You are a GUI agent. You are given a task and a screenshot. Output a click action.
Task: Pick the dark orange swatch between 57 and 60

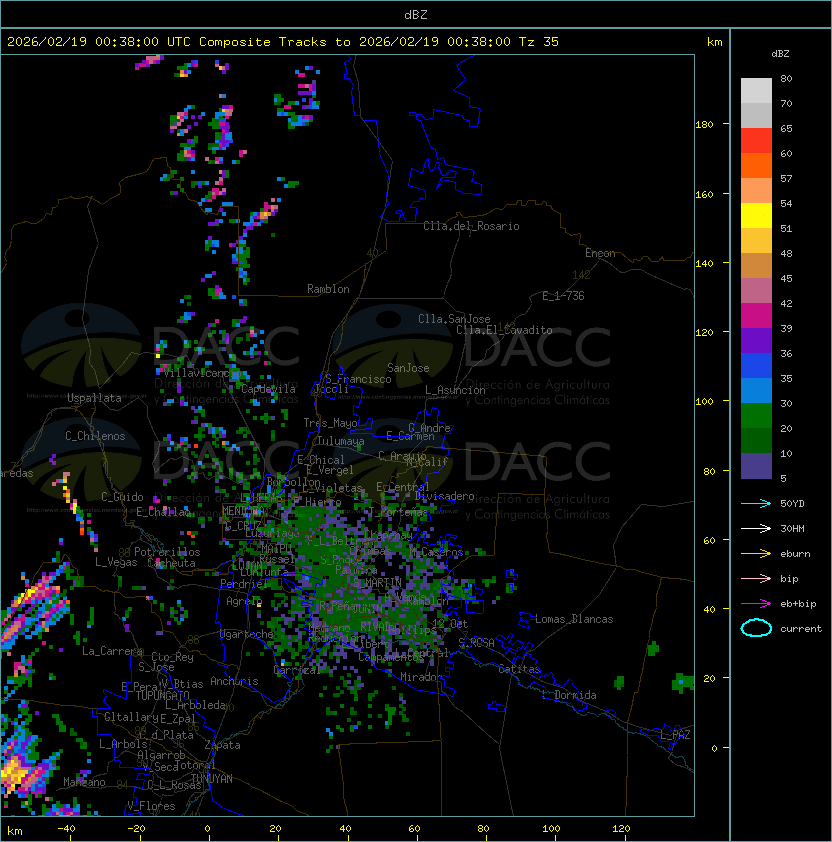(756, 166)
